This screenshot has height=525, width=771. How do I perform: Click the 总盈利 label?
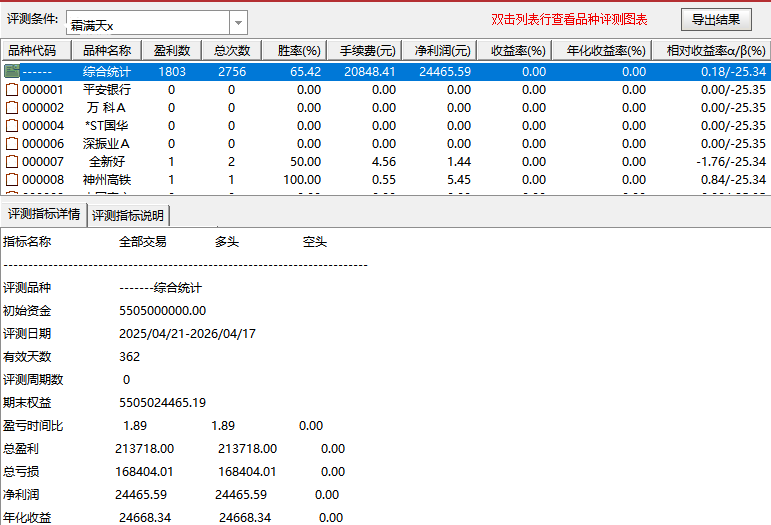[21, 449]
